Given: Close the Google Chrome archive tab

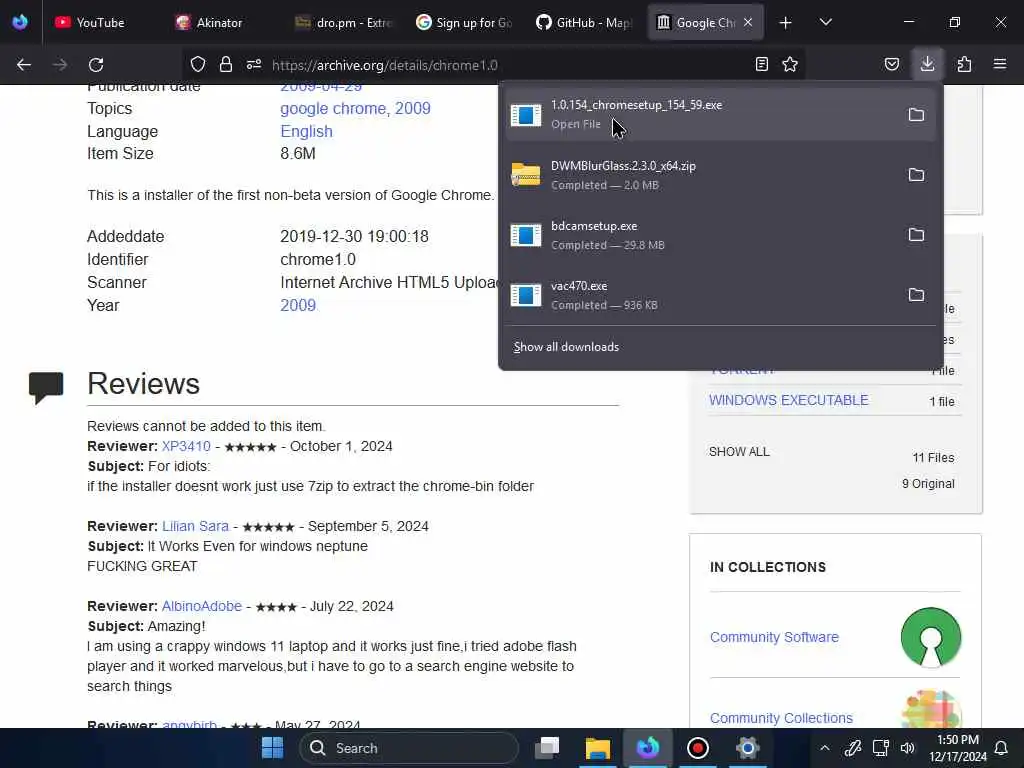Looking at the screenshot, I should pyautogui.click(x=748, y=22).
